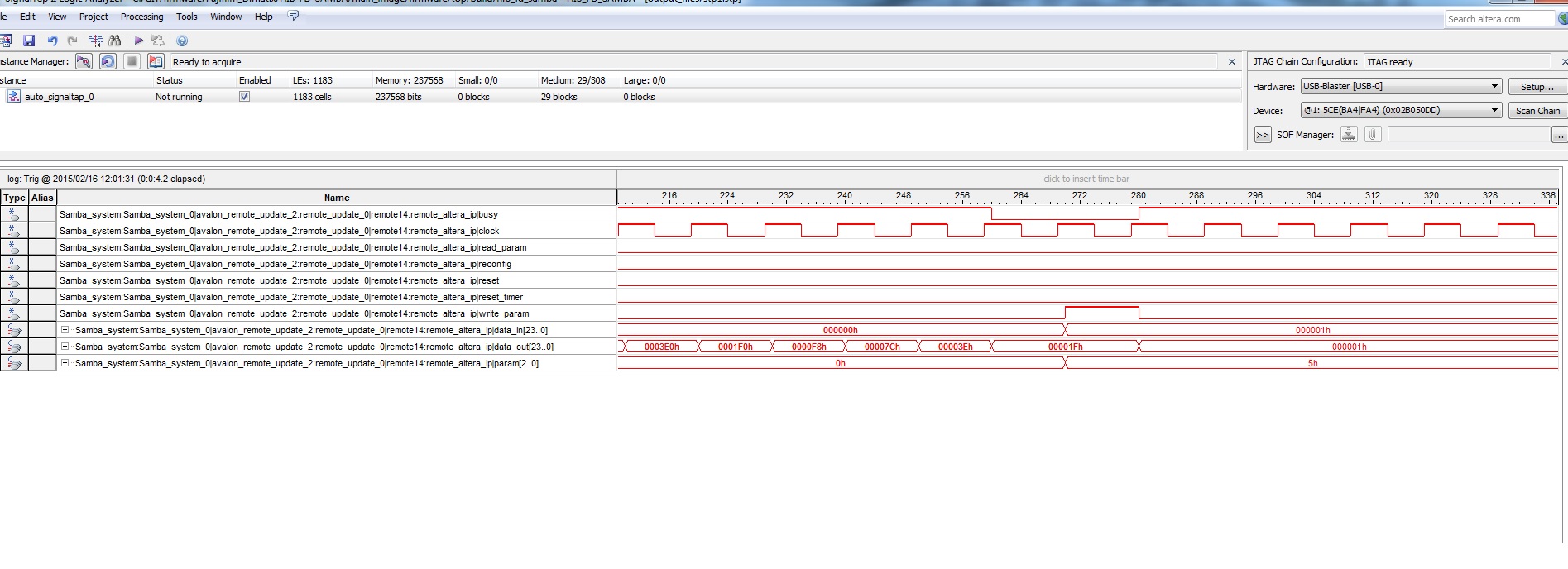Click the type icon of the clock signal
The width and height of the screenshot is (1568, 569).
pos(14,231)
